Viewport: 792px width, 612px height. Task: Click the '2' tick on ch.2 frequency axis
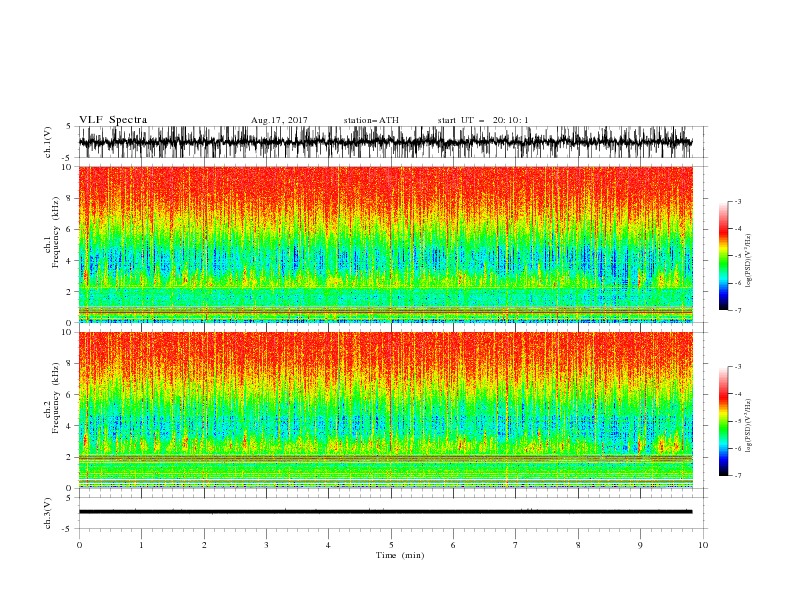point(71,457)
